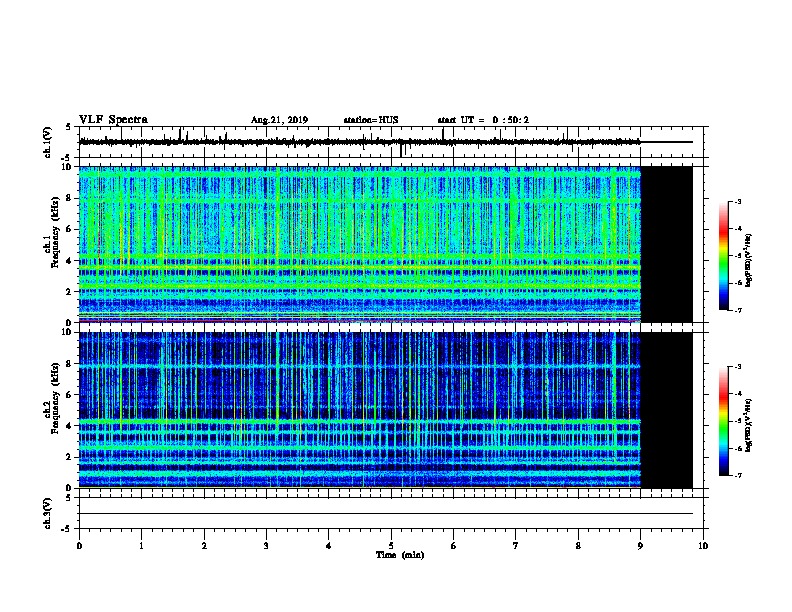The height and width of the screenshot is (612, 792).
Task: Click the 'Time (min)' x-axis title
Action: (400, 555)
